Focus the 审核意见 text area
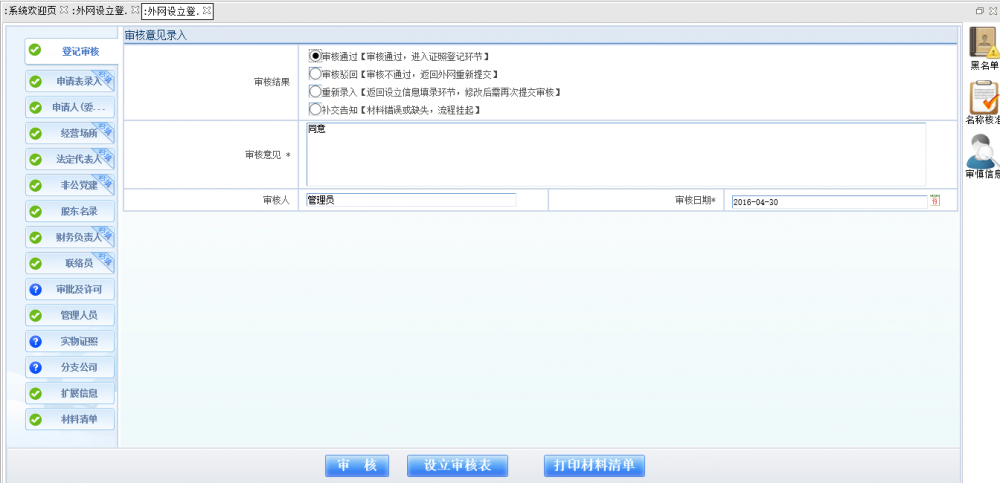The height and width of the screenshot is (483, 1000). tap(616, 154)
